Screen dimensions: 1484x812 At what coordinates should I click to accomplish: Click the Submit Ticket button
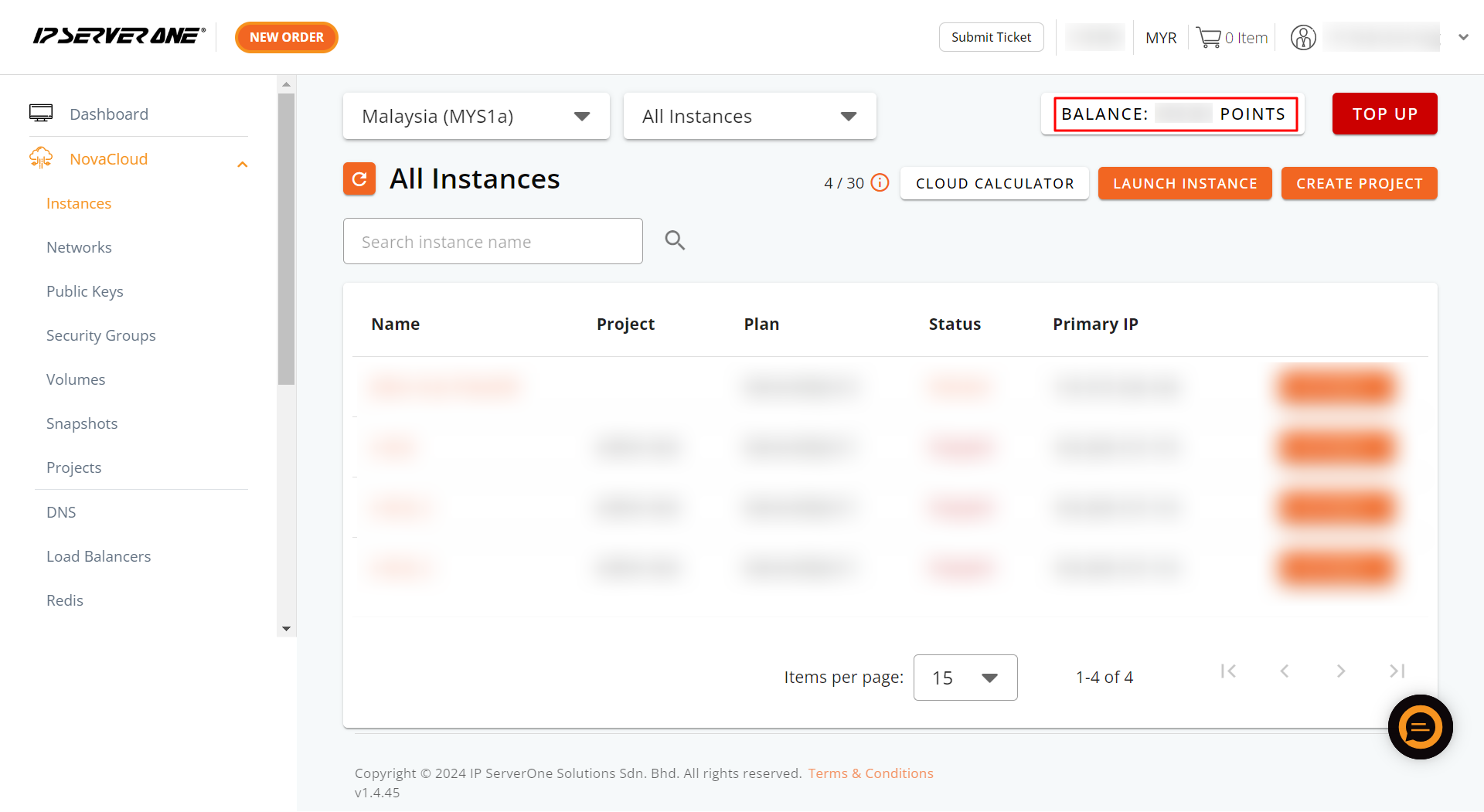click(991, 37)
